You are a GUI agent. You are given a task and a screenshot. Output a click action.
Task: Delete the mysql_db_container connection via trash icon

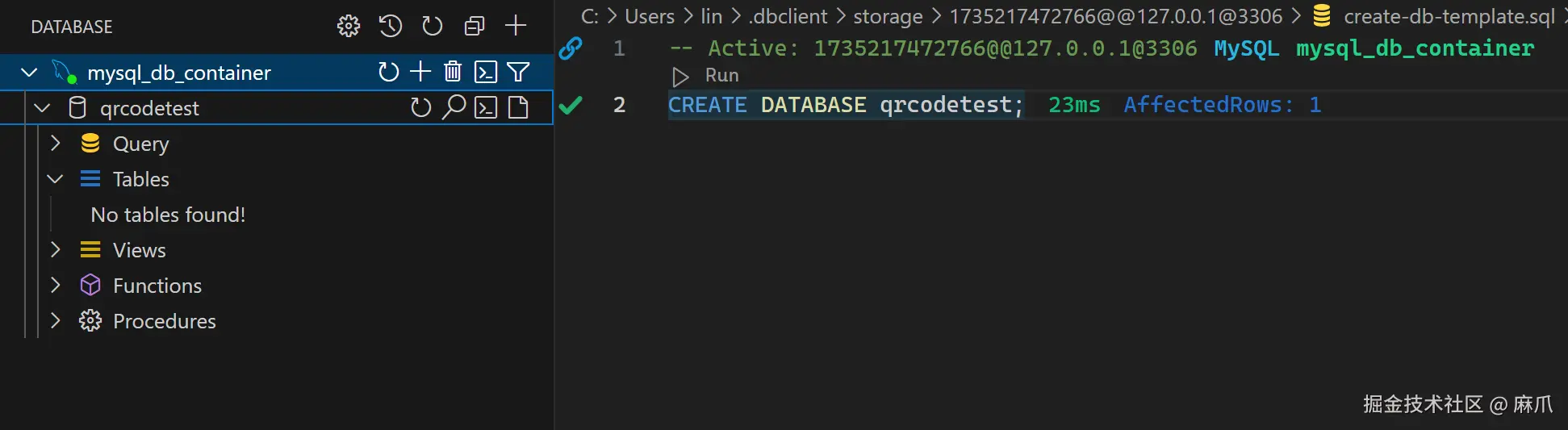click(x=453, y=72)
